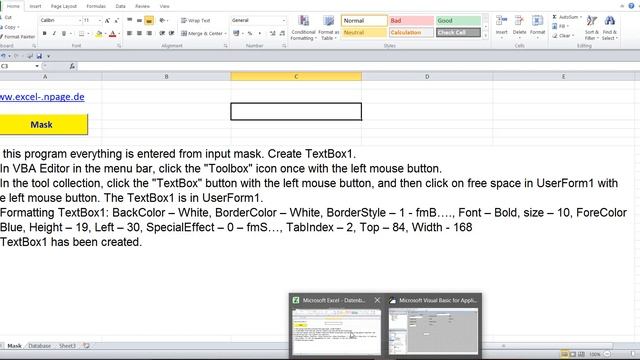Click Insert cells icon
Screen dimensions: 640x360
tap(502, 20)
